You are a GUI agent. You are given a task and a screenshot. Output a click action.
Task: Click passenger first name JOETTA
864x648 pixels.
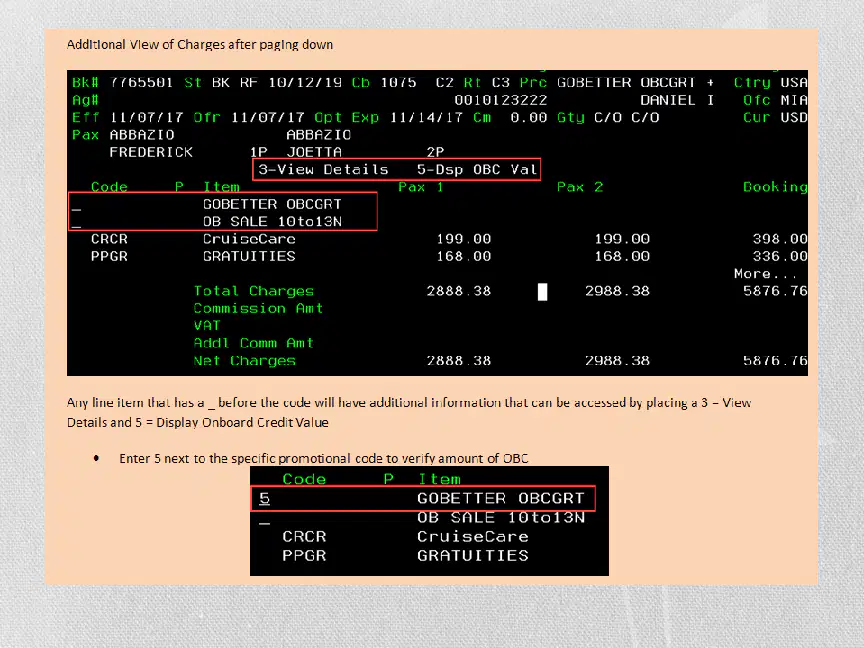point(314,152)
